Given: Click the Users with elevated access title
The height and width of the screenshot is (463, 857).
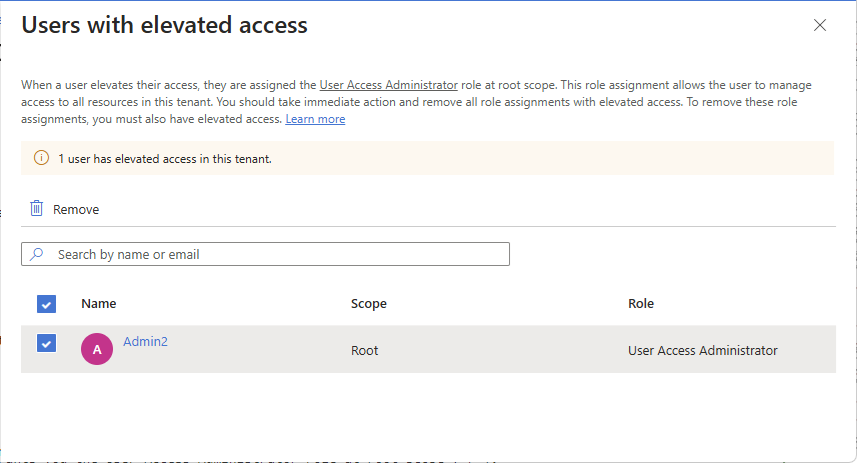Looking at the screenshot, I should tap(165, 25).
